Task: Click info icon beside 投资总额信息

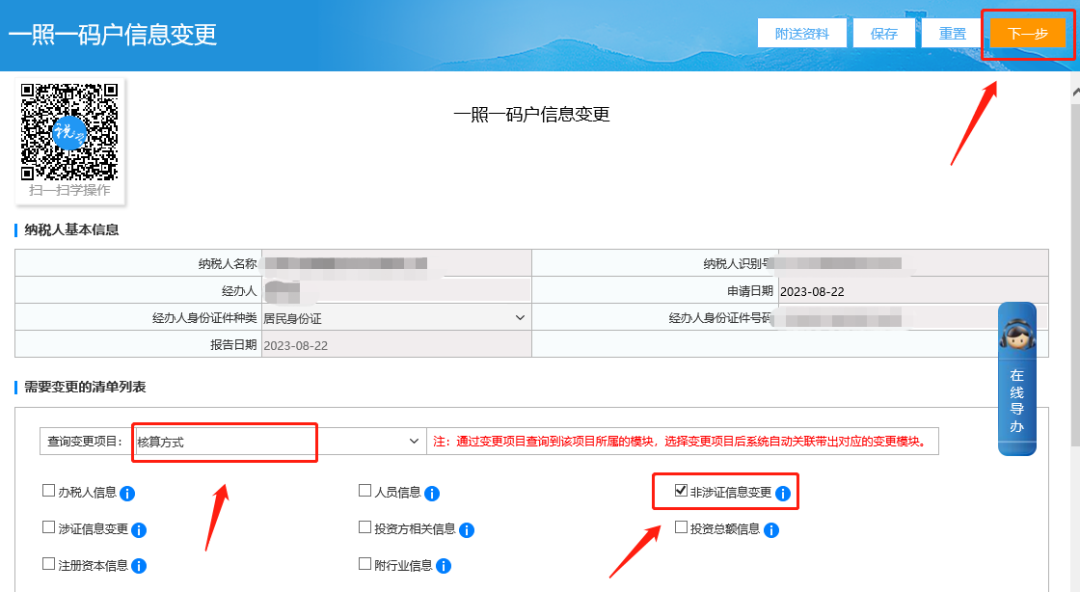Action: pyautogui.click(x=771, y=530)
